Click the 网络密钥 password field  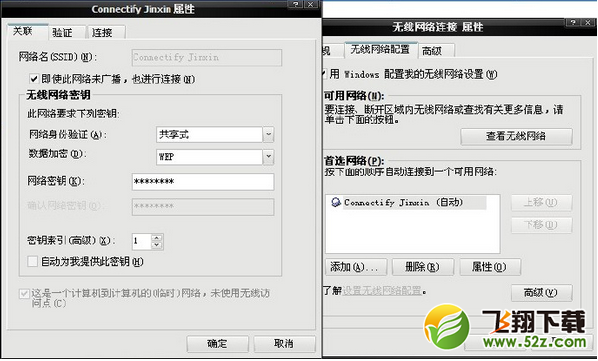203,182
